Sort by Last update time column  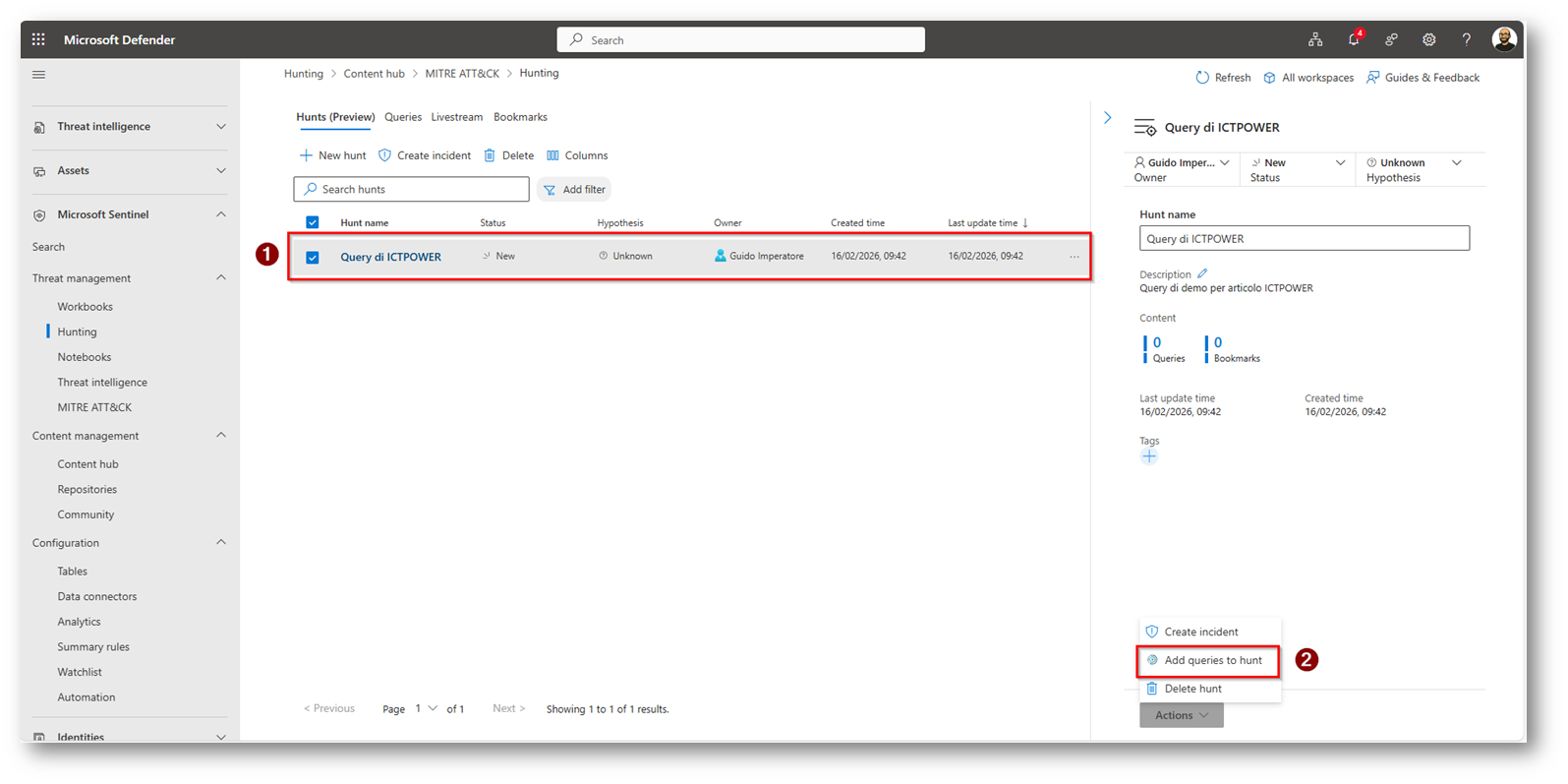tap(987, 223)
